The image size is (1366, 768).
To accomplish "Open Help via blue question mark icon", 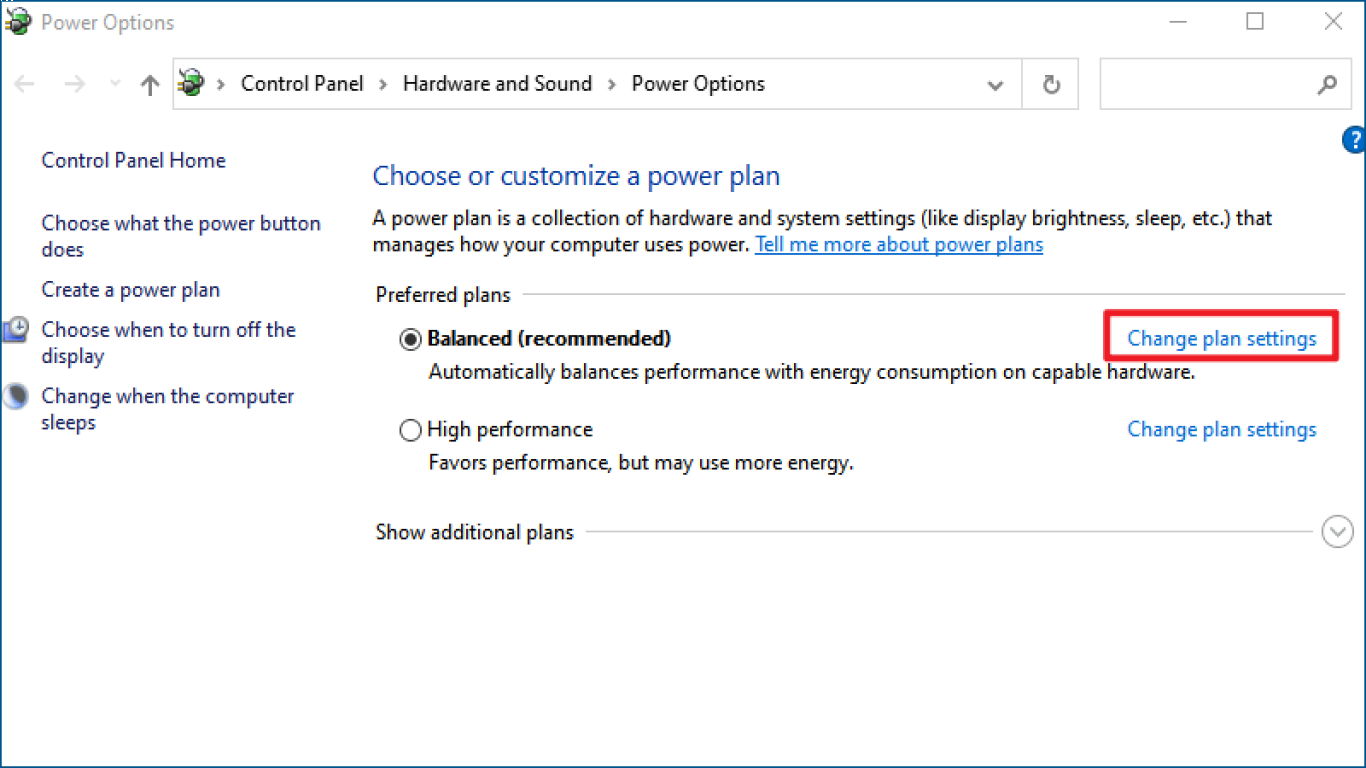I will pos(1354,140).
